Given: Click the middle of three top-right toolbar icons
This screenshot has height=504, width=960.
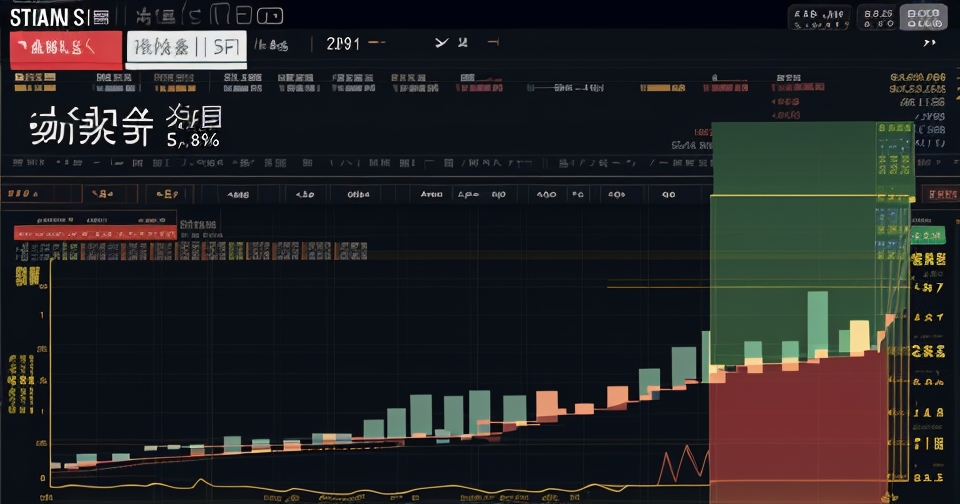Looking at the screenshot, I should tap(877, 17).
